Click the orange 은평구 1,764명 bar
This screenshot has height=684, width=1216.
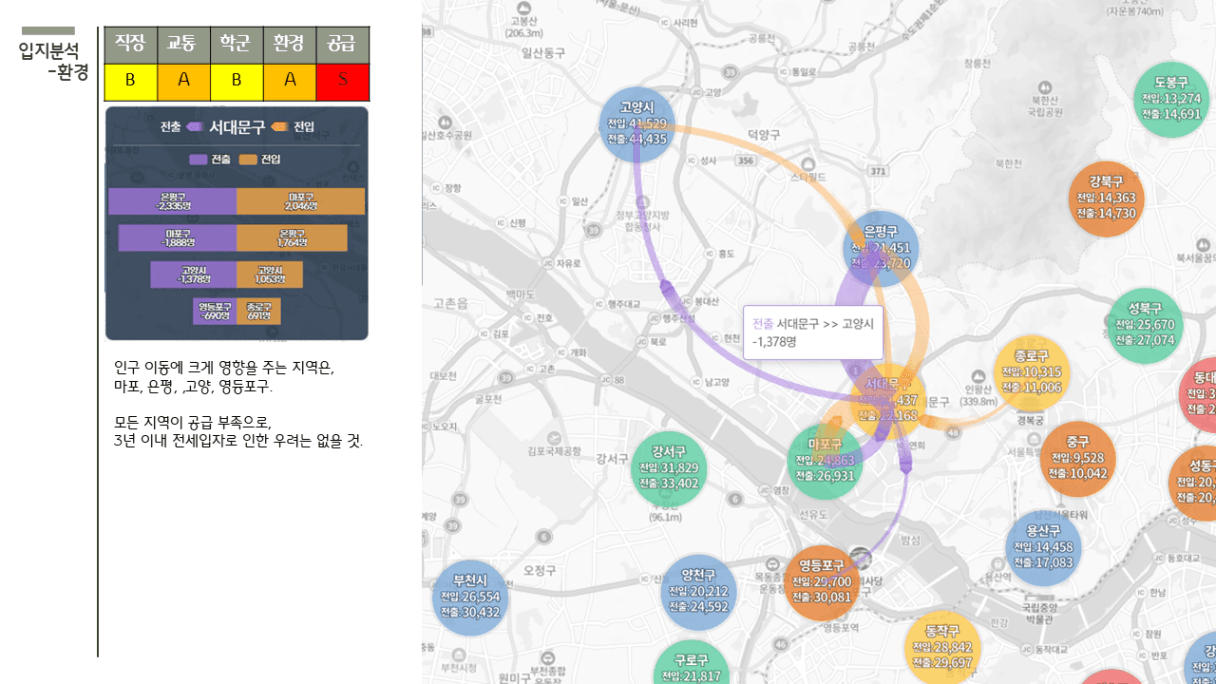pyautogui.click(x=292, y=238)
